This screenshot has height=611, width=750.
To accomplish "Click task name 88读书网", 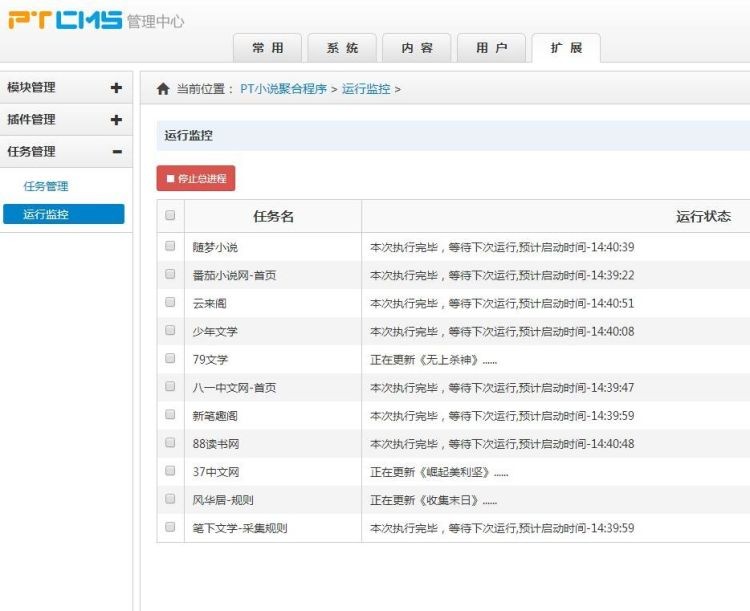I will tap(216, 444).
